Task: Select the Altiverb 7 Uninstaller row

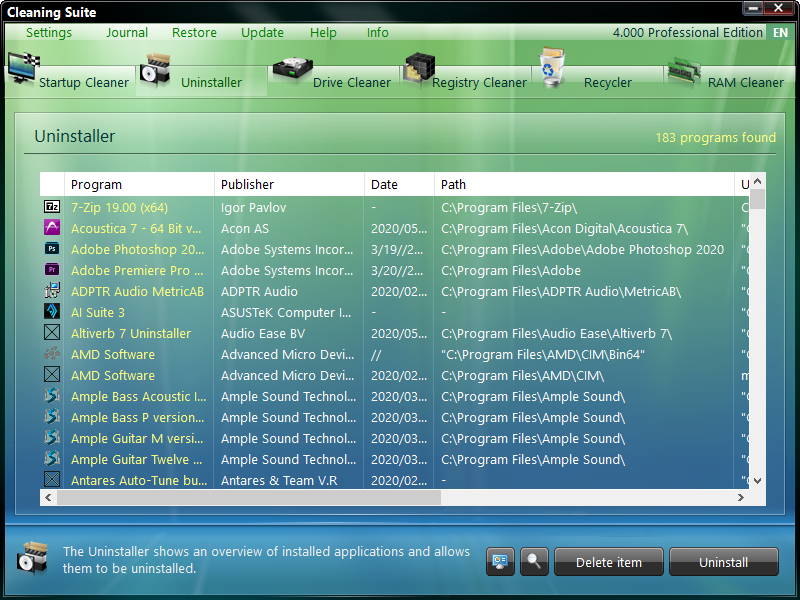Action: tap(394, 333)
